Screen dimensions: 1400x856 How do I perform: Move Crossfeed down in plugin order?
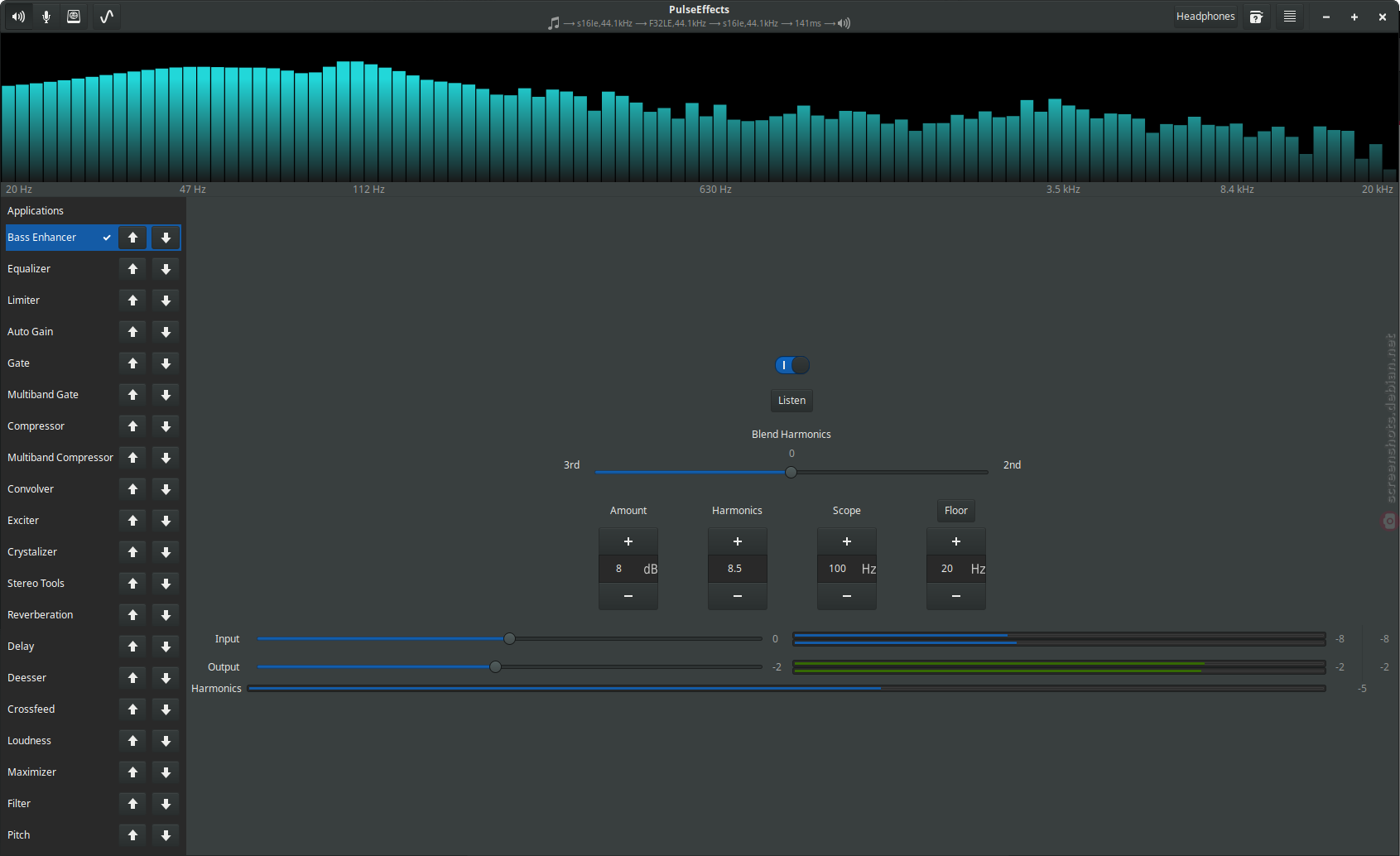point(166,709)
